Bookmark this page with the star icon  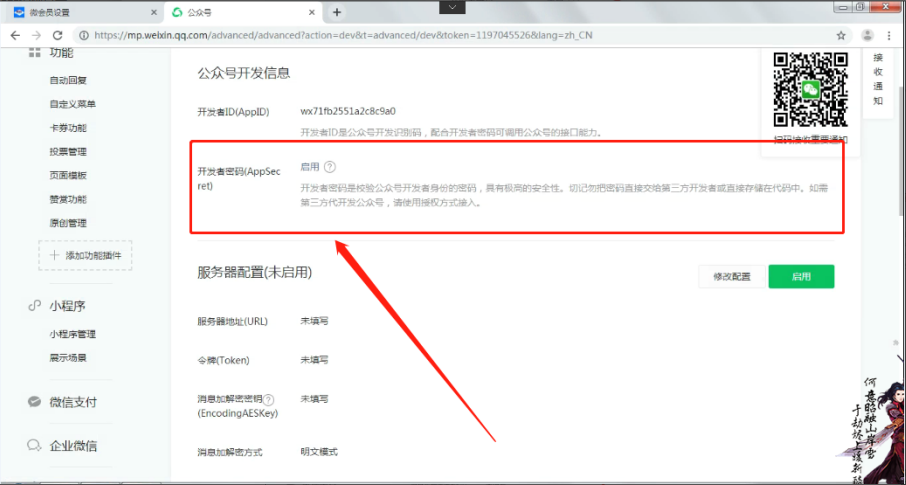840,35
